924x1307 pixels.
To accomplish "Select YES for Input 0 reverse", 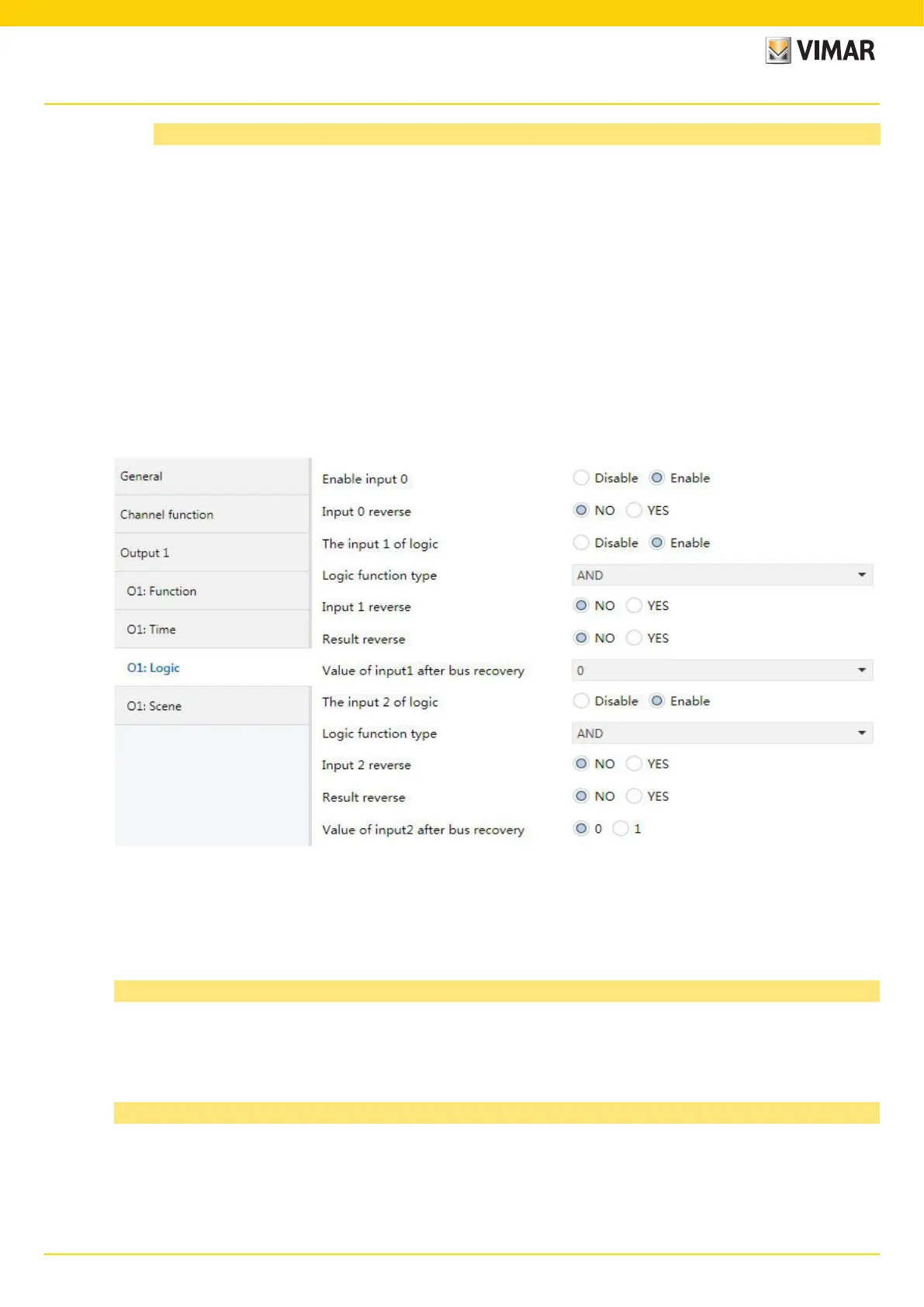I will pyautogui.click(x=634, y=511).
